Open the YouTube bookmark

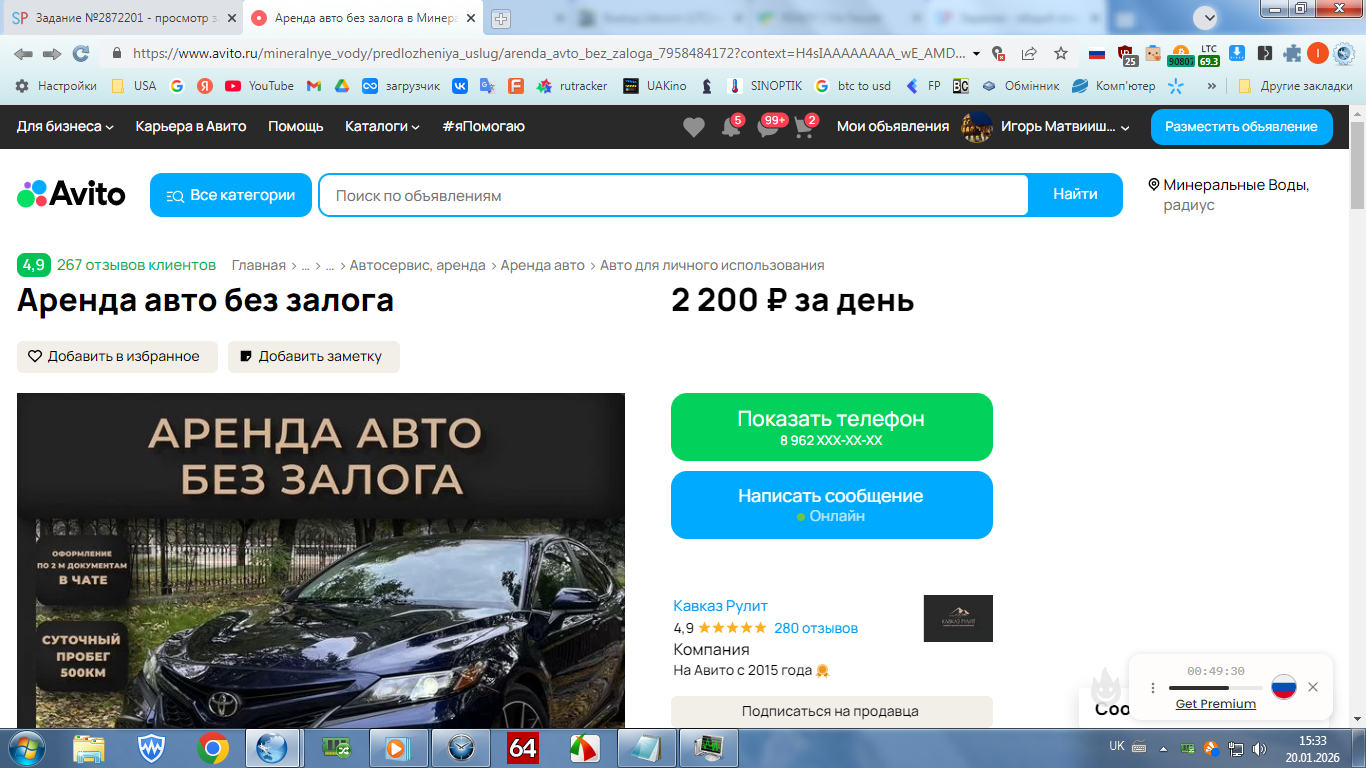coord(259,86)
